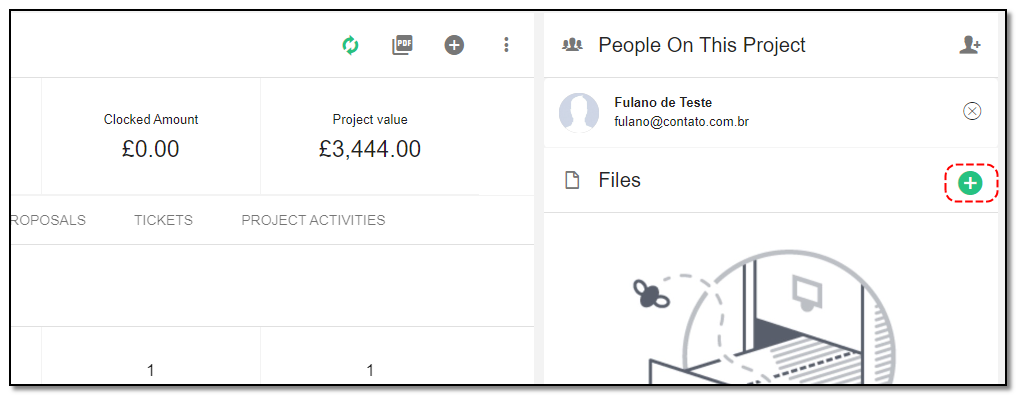Click the dark circular plus icon in toolbar
This screenshot has width=1016, height=395.
pos(454,45)
